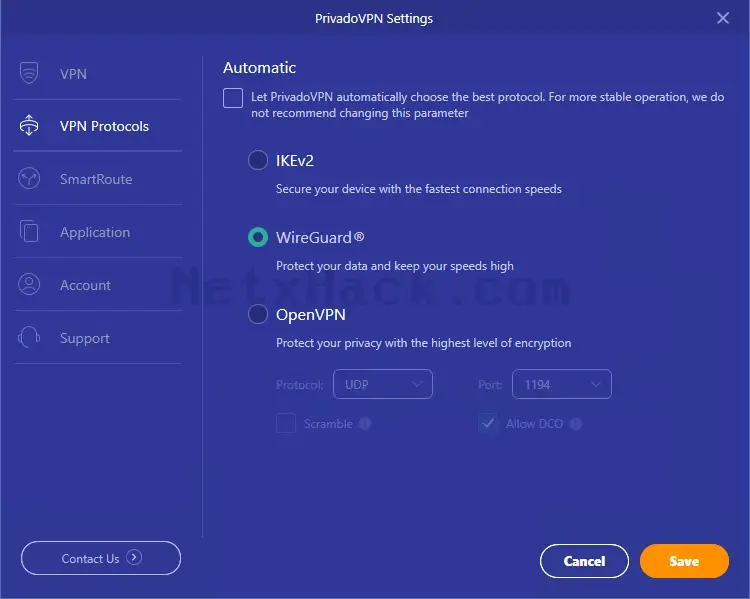Select the OpenVPN radio button
The image size is (750, 599).
pyautogui.click(x=258, y=314)
